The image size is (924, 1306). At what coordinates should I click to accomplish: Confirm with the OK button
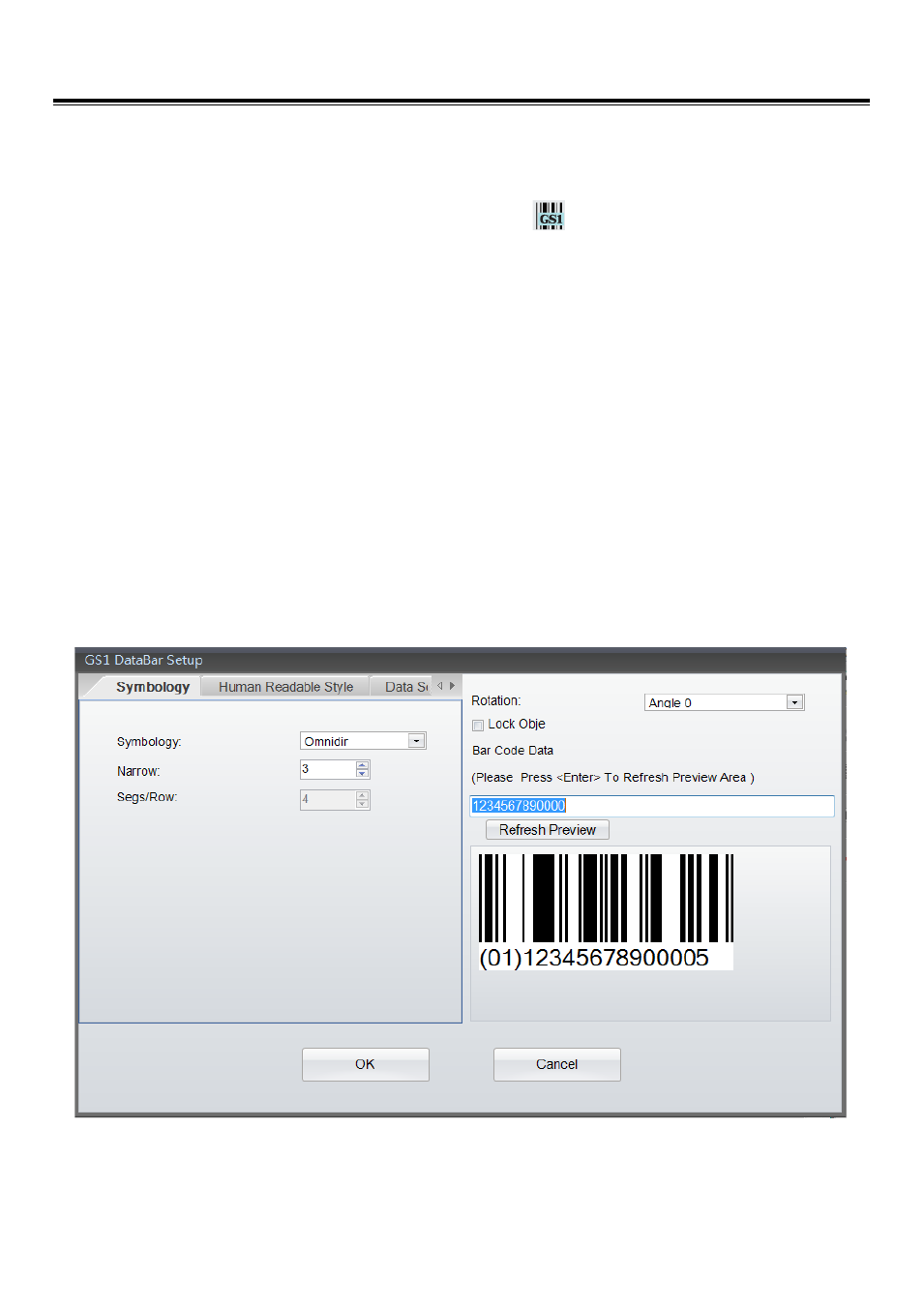tap(365, 1064)
